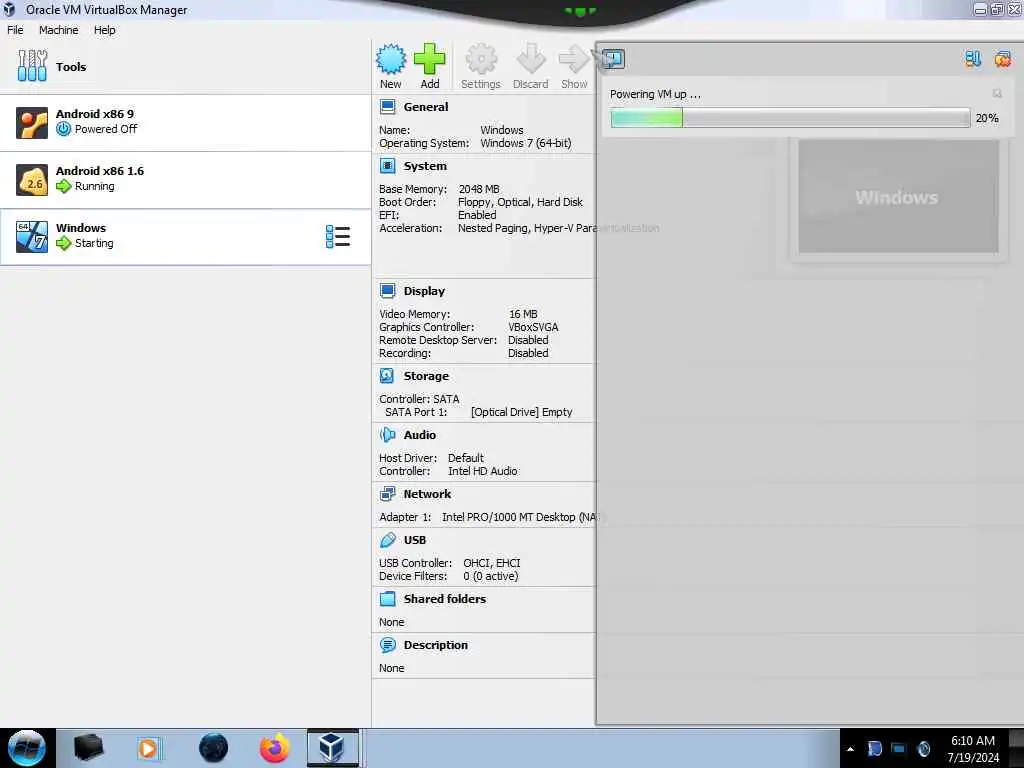Select the Android x86 9 machine

(185, 123)
